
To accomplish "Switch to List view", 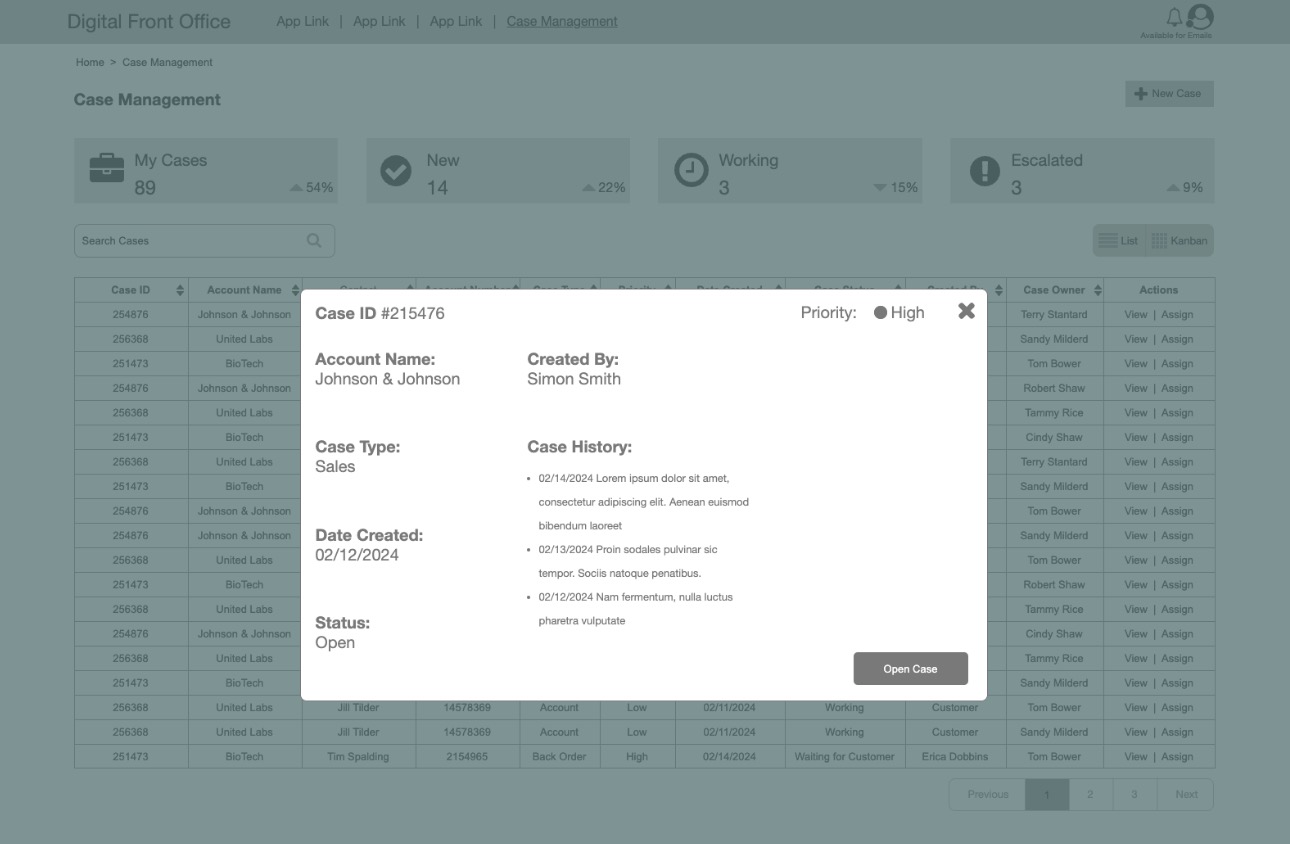I will [x=1119, y=241].
